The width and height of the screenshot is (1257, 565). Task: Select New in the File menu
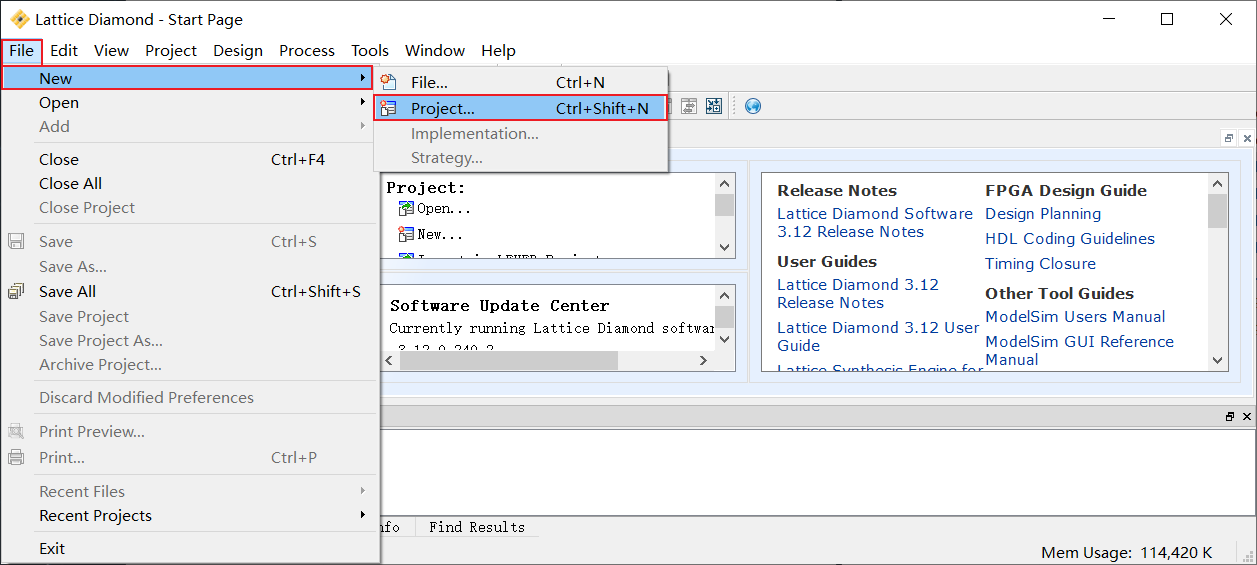click(187, 78)
